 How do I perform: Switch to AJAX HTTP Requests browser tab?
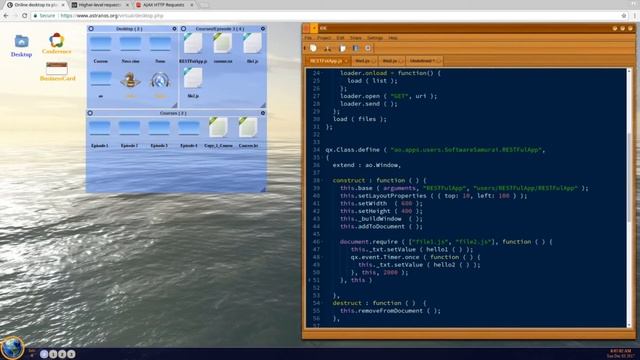[164, 5]
